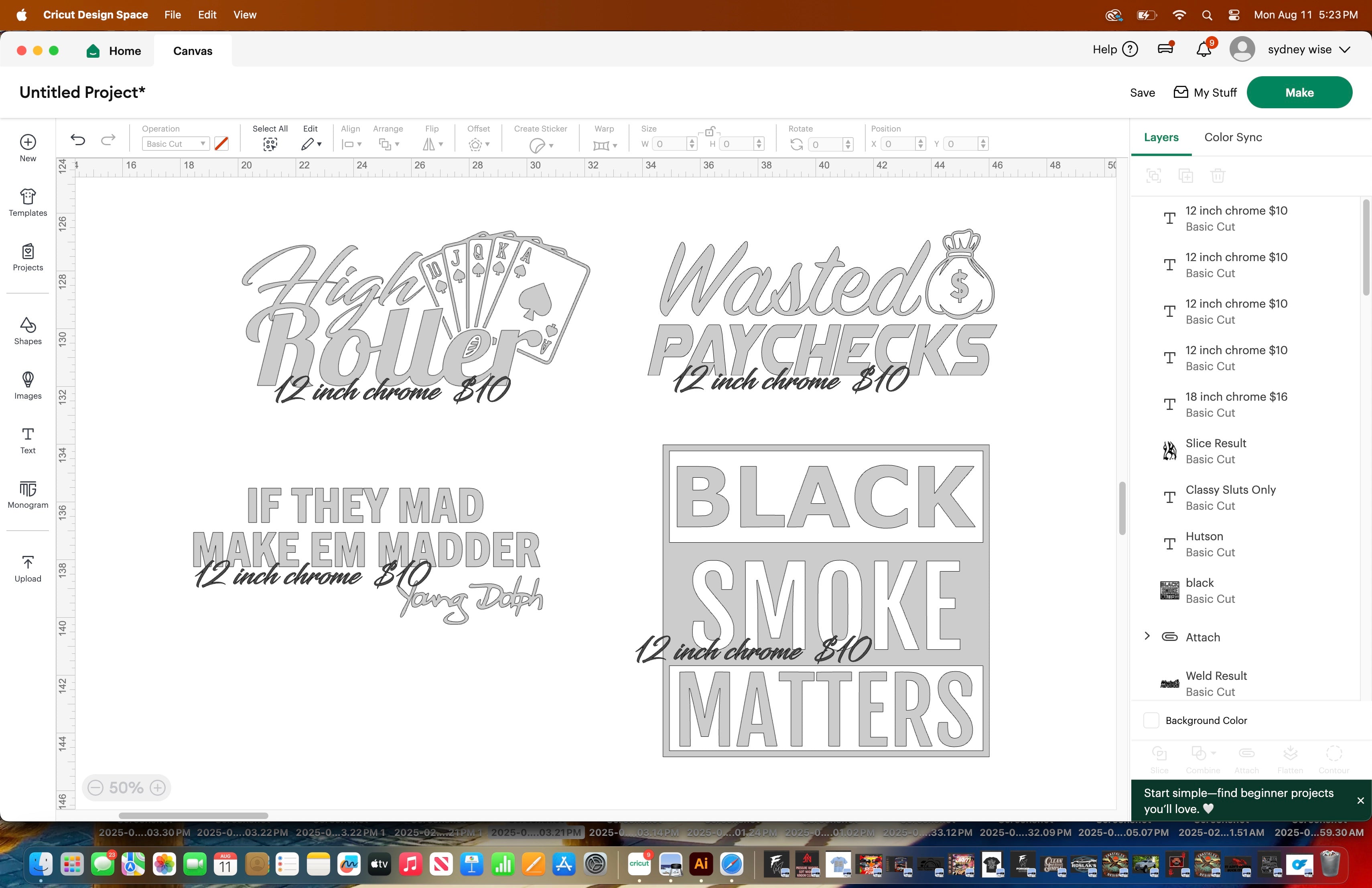Select the Hutson layer in the Layers panel
Image resolution: width=1372 pixels, height=888 pixels.
click(1205, 543)
